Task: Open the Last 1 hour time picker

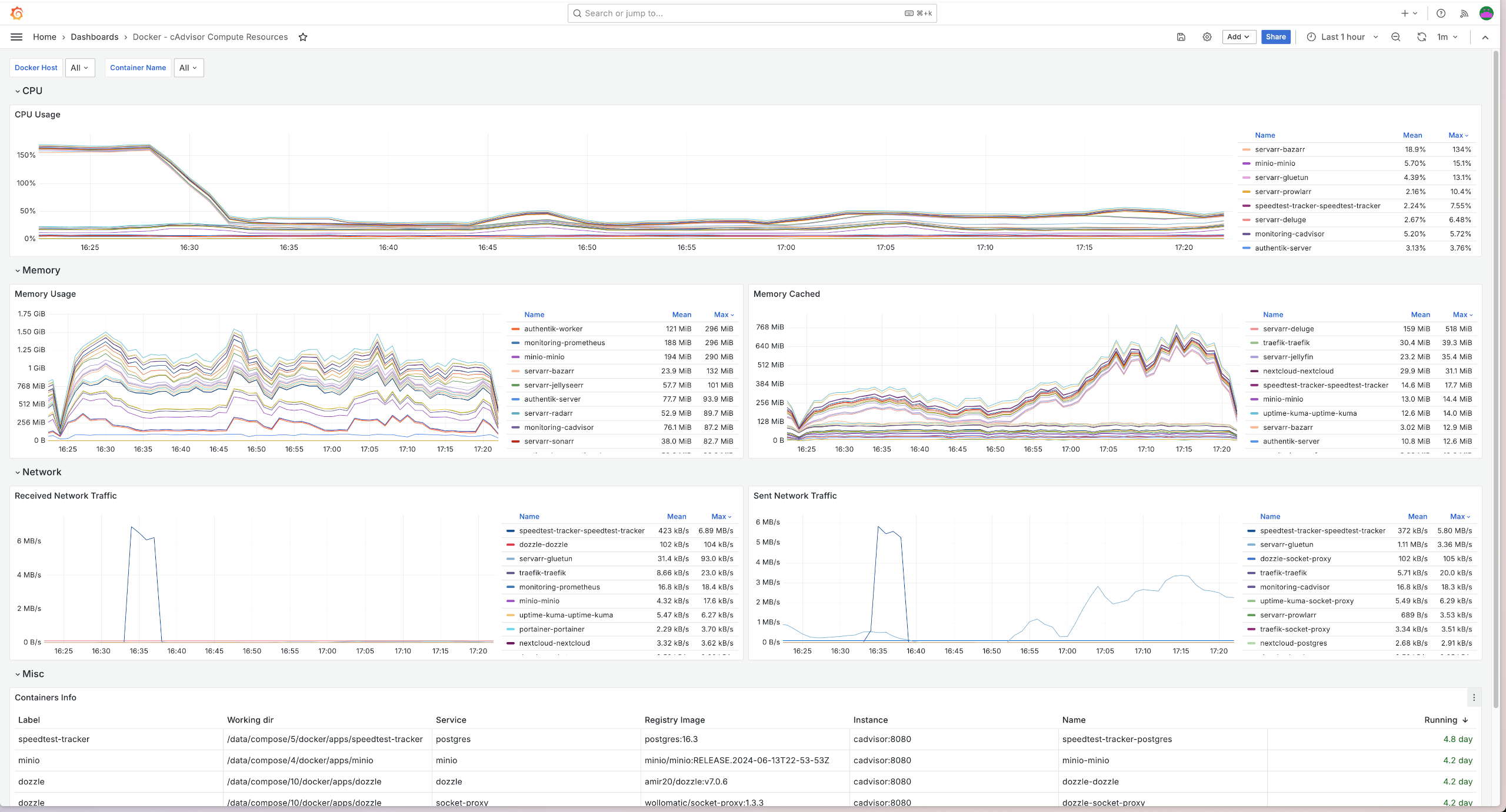Action: click(x=1342, y=37)
